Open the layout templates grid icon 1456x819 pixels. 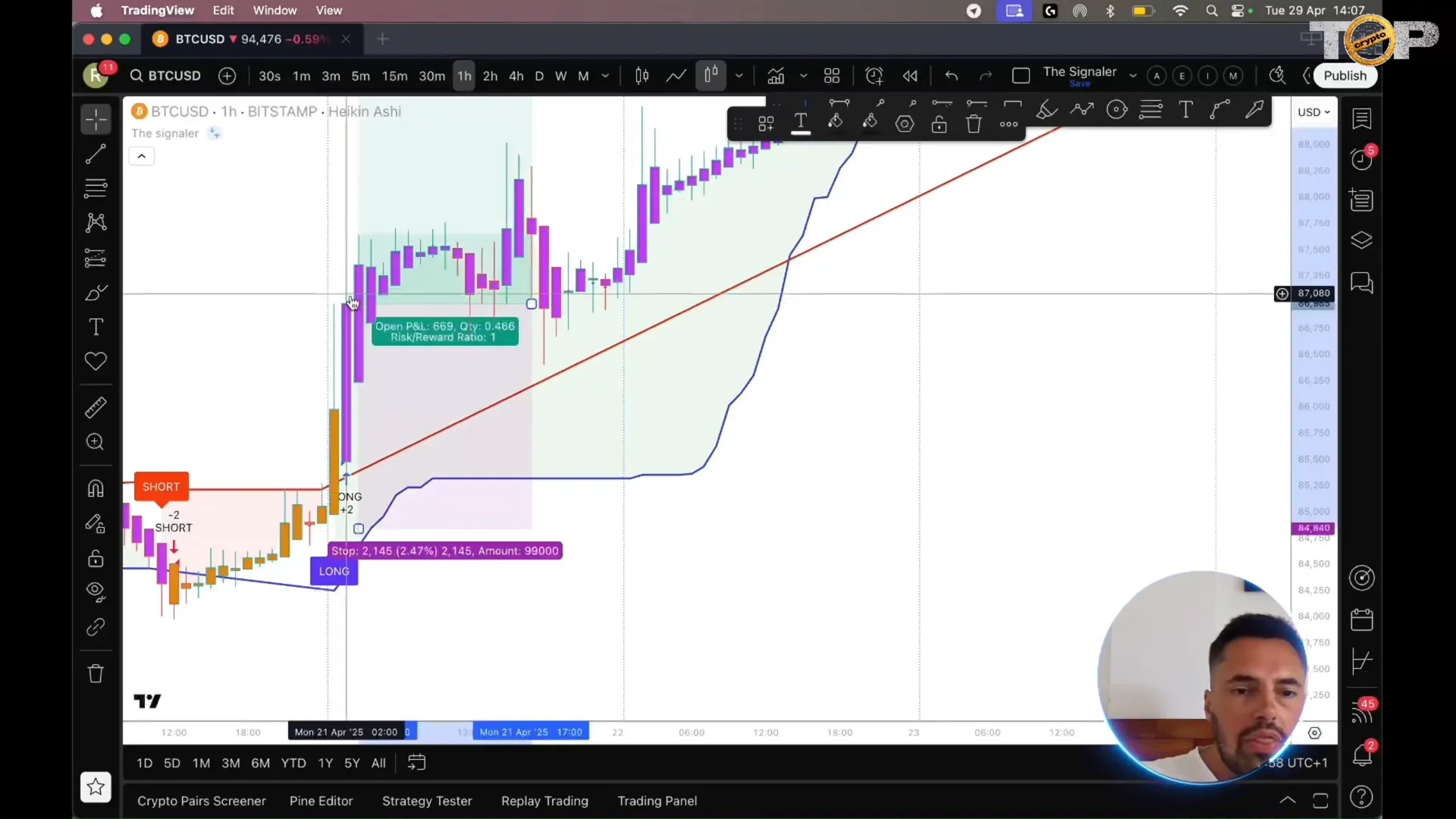[832, 76]
